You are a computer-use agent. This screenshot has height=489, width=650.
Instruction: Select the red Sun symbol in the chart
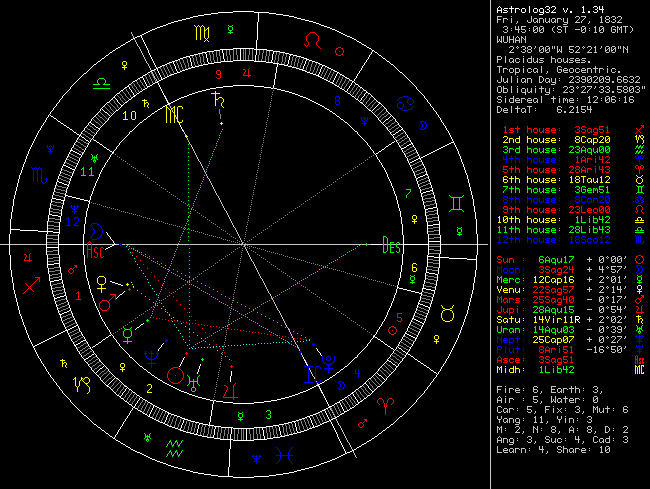point(176,375)
